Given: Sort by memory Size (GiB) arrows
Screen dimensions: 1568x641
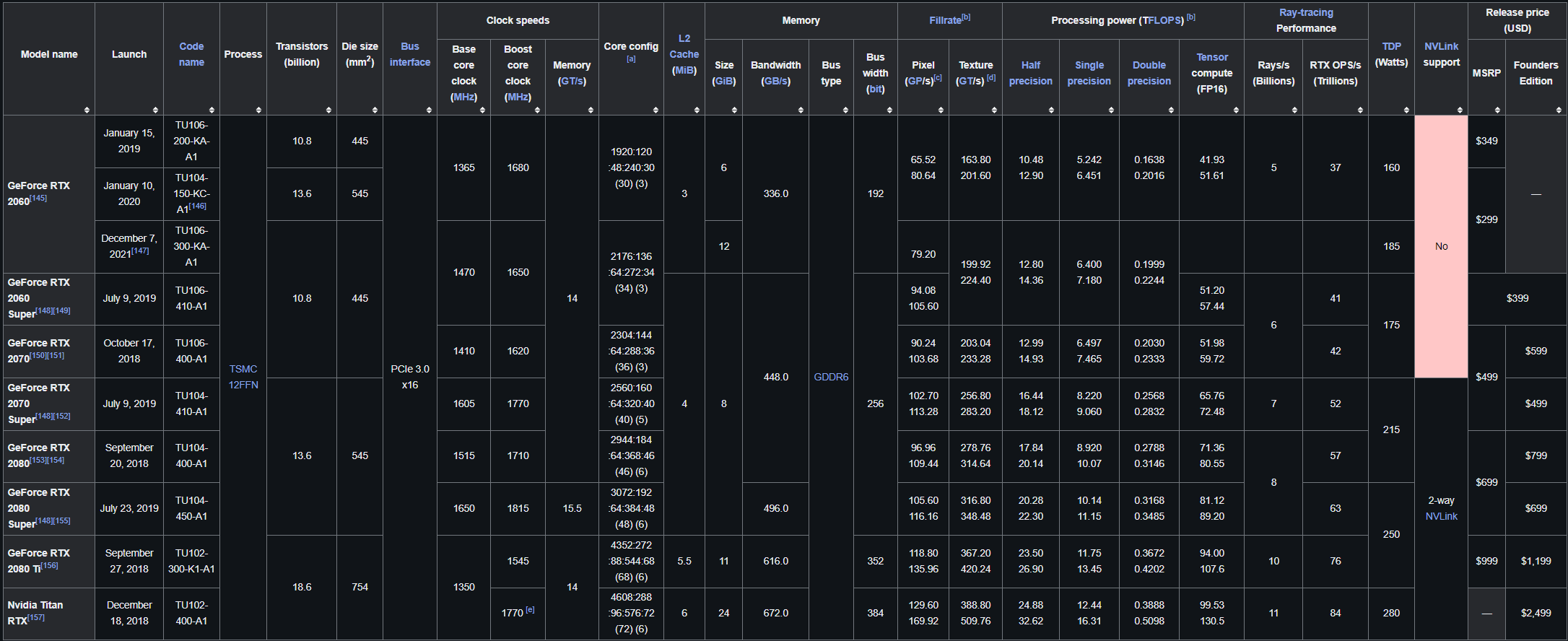Looking at the screenshot, I should 734,110.
